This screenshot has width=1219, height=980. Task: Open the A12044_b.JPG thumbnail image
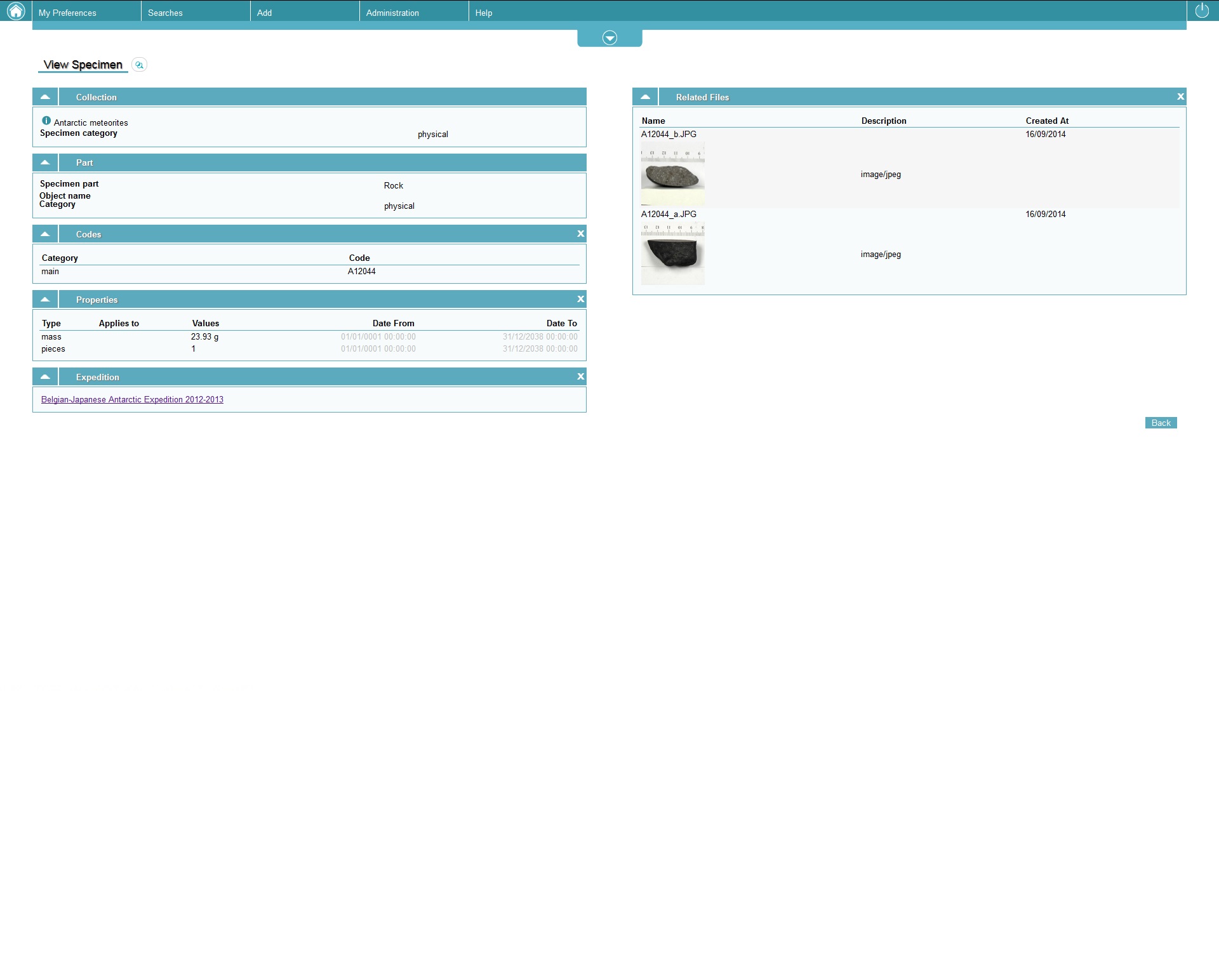pyautogui.click(x=672, y=173)
